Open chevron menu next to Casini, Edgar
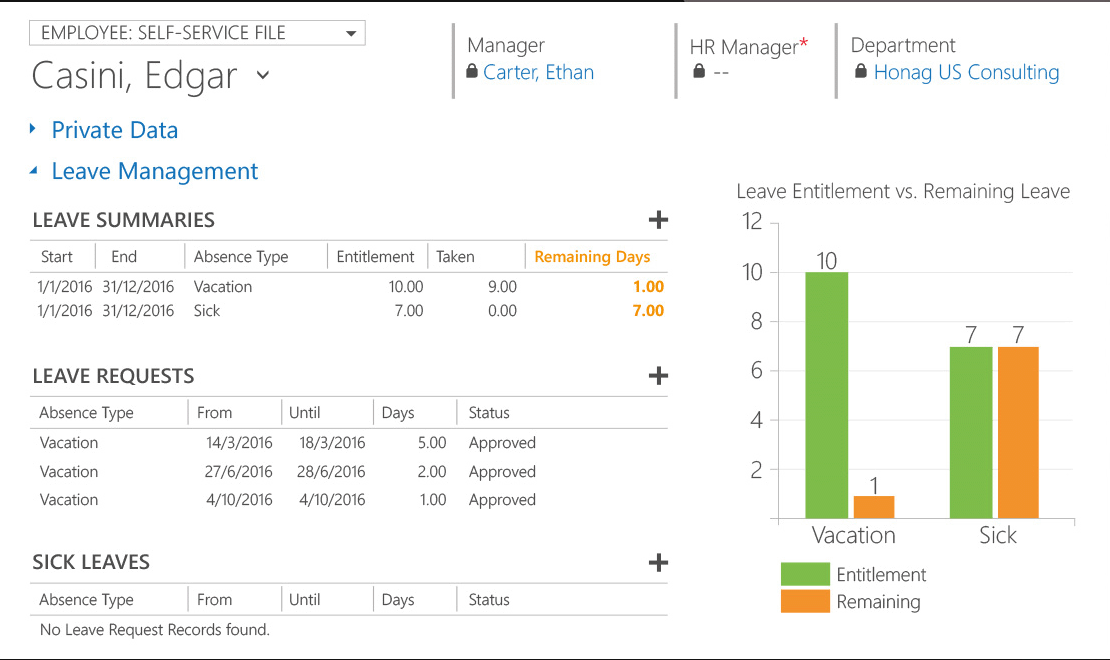Screen dimensions: 1110x660 263,76
